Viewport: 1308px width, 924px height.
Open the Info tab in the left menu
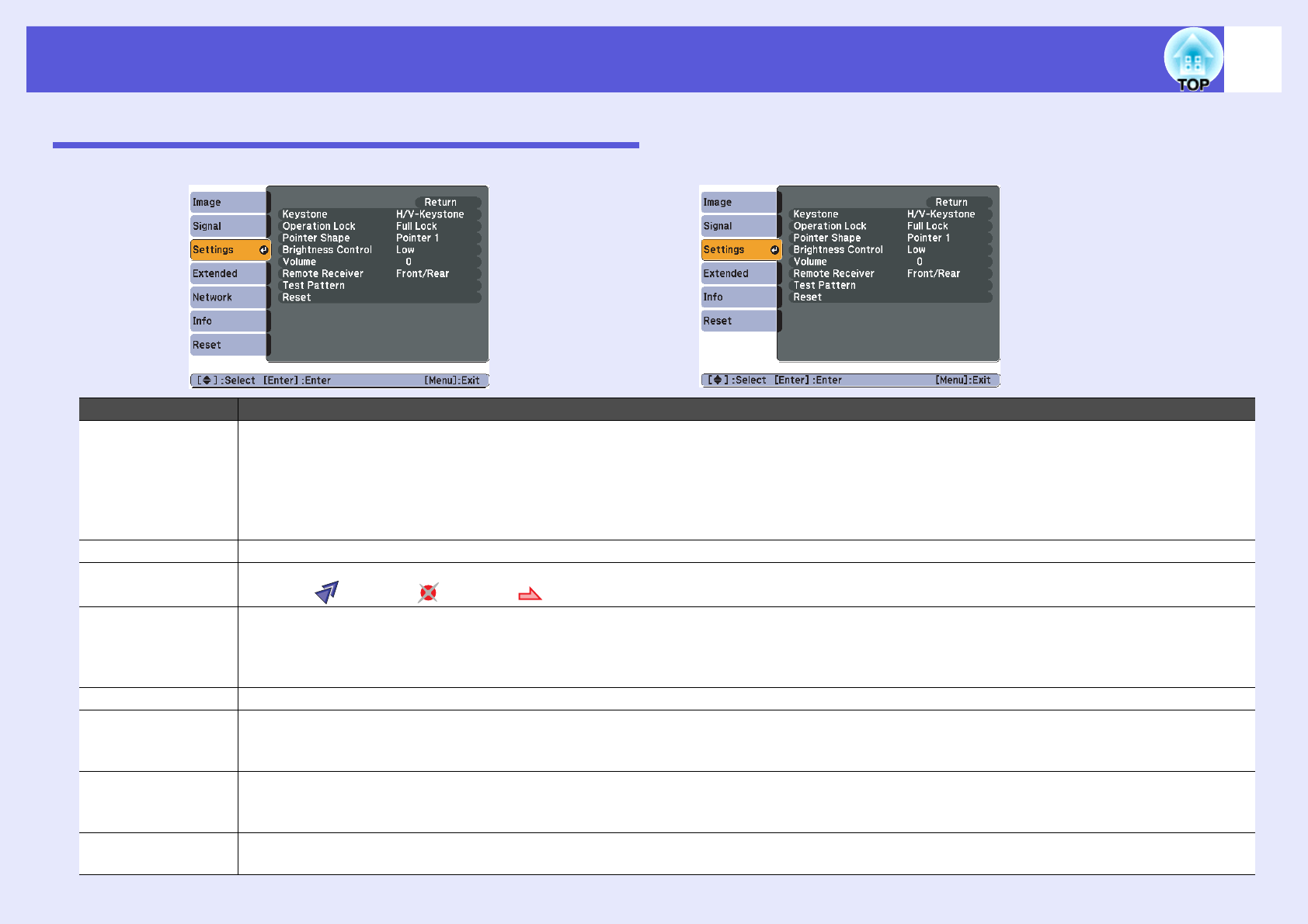pos(228,321)
